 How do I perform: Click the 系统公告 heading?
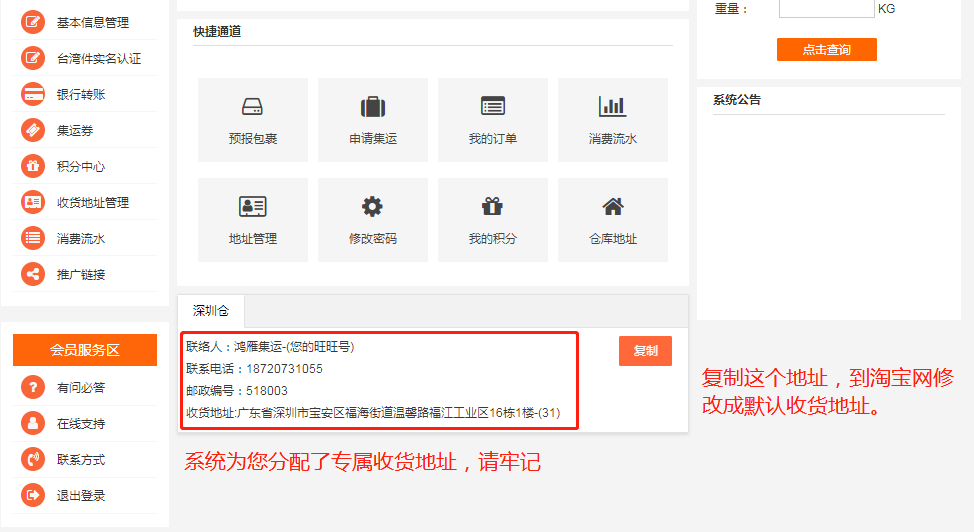(737, 100)
